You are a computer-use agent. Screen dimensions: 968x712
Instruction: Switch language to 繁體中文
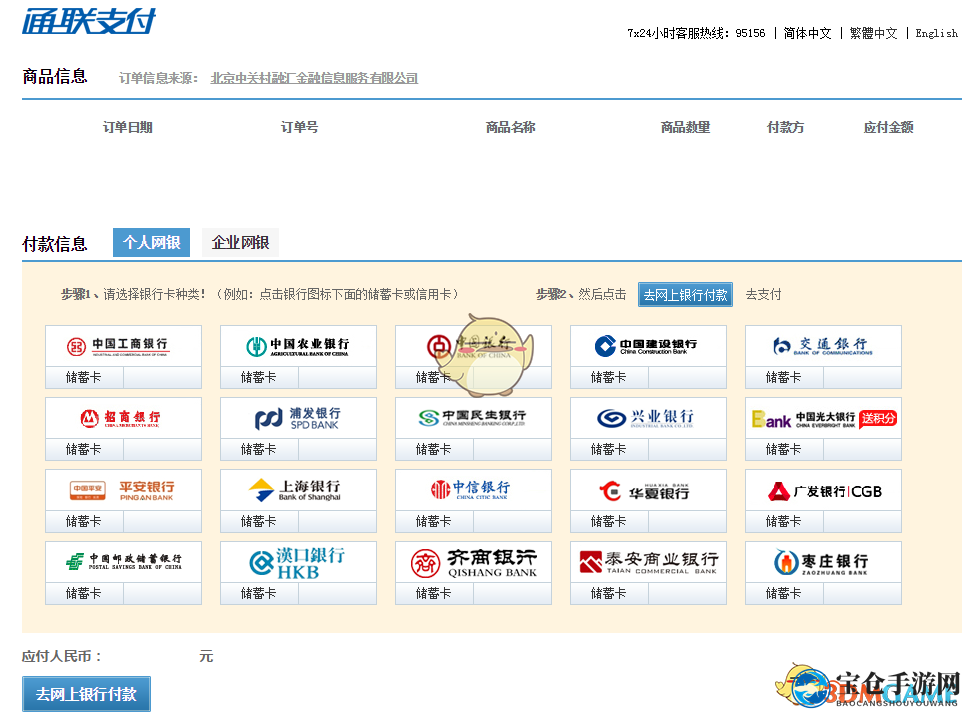point(874,33)
